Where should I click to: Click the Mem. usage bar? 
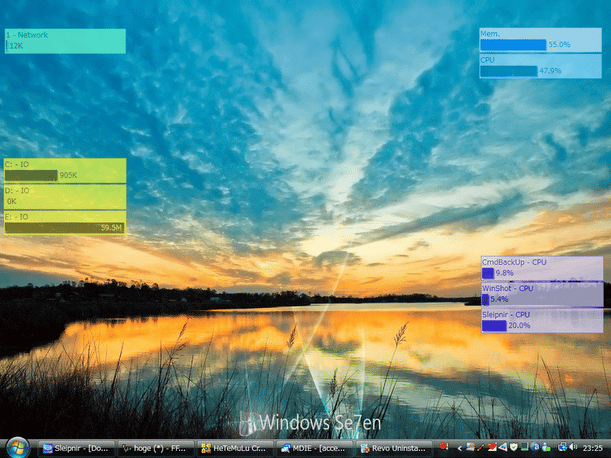[x=513, y=45]
